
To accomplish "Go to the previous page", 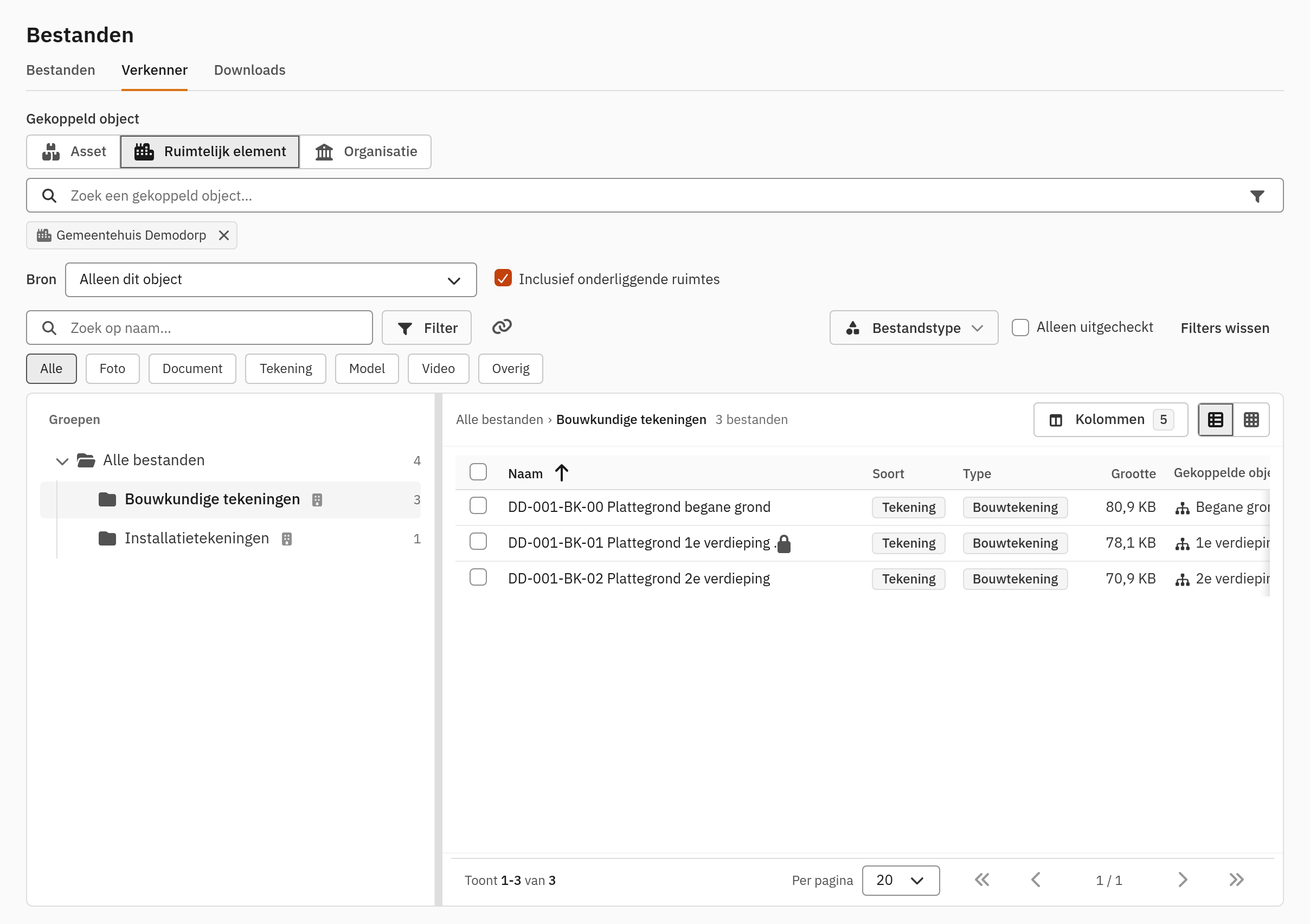I will (1036, 880).
